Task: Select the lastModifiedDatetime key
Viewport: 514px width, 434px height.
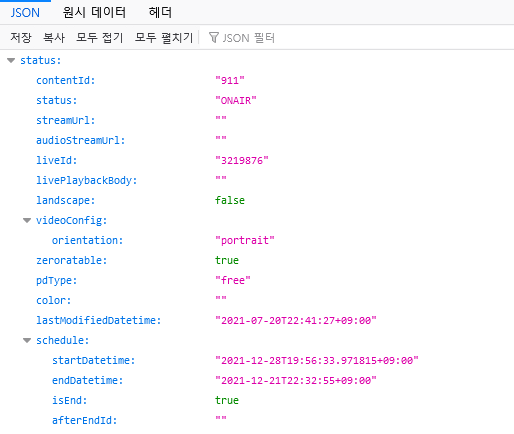Action: (x=99, y=320)
